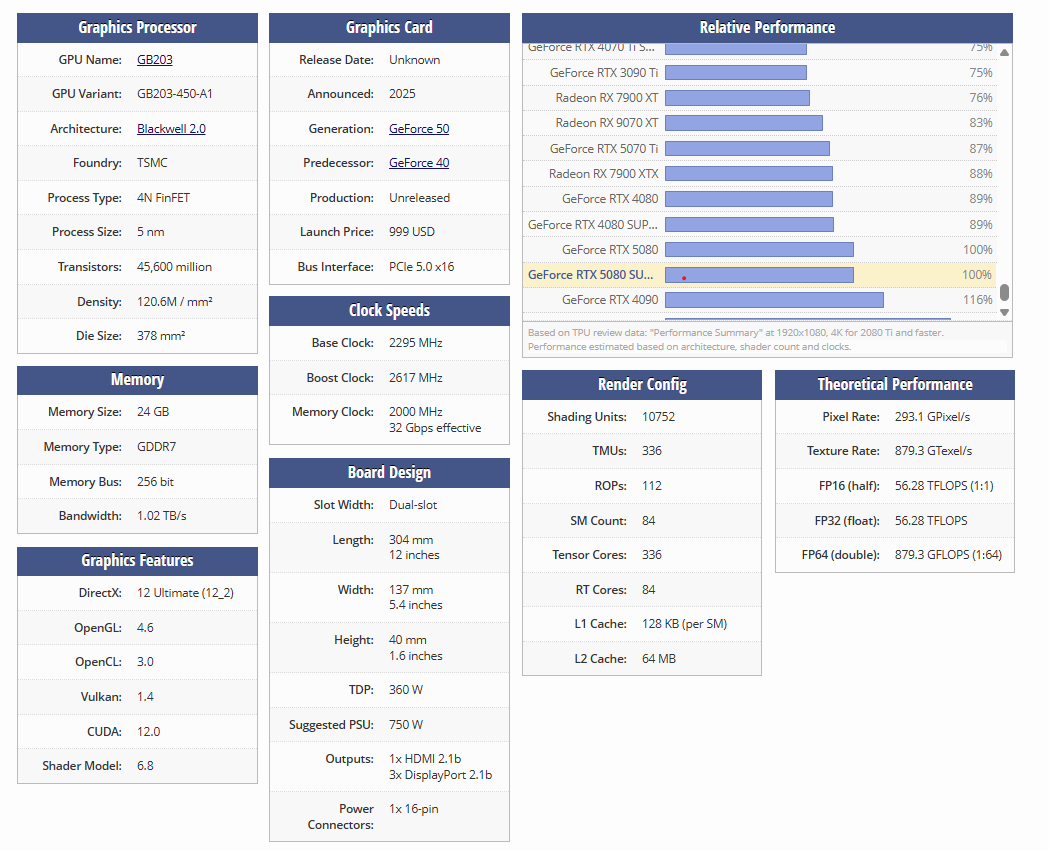The image size is (1049, 851).
Task: Click the 45,600 million transistors value
Action: coord(175,267)
